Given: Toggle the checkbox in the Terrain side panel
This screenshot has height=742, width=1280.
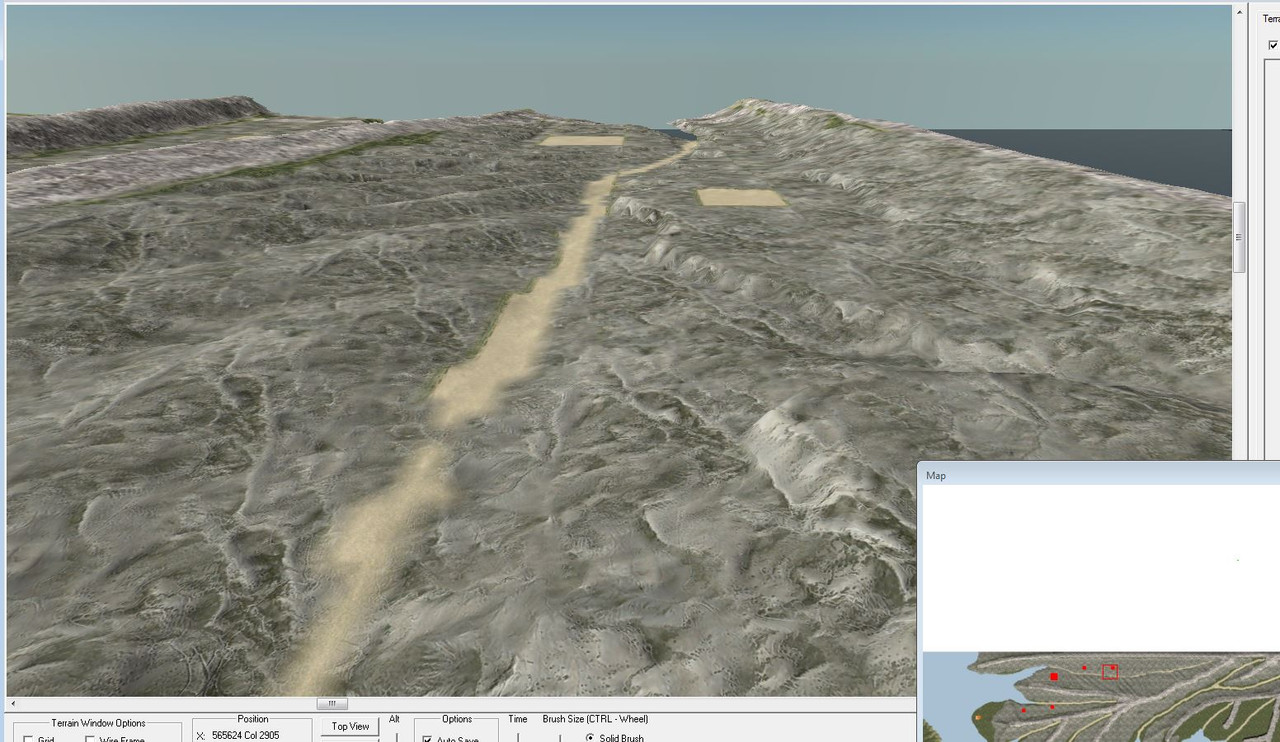Looking at the screenshot, I should [1273, 45].
